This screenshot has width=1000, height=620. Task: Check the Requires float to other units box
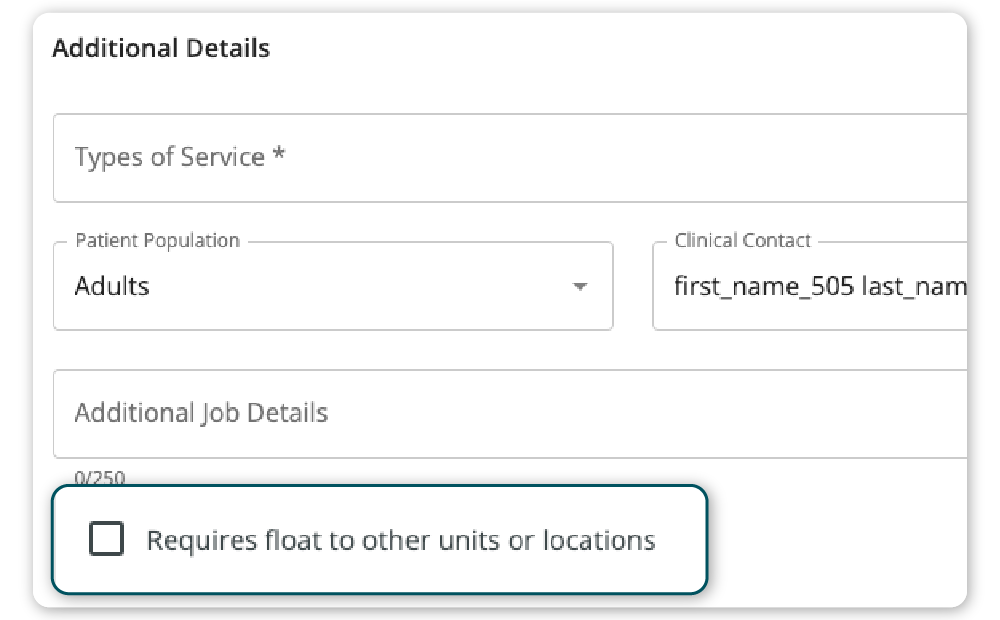(x=106, y=540)
